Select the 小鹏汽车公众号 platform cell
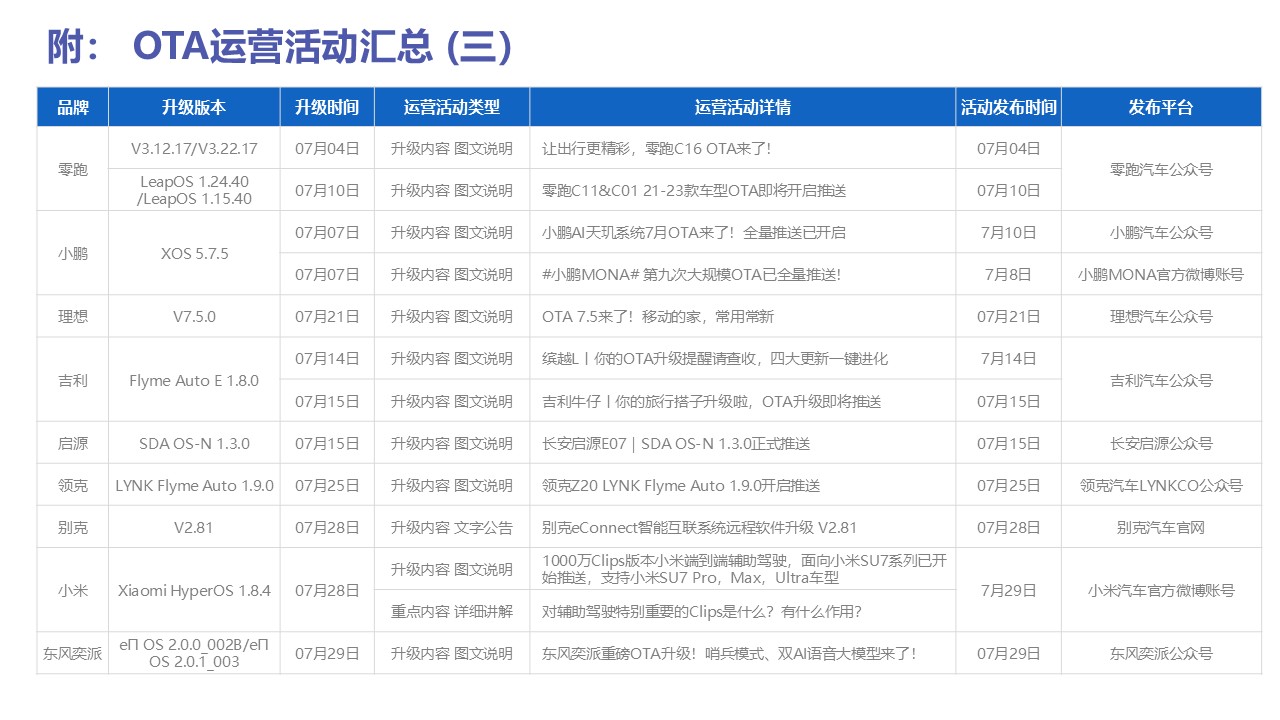 (x=1161, y=232)
